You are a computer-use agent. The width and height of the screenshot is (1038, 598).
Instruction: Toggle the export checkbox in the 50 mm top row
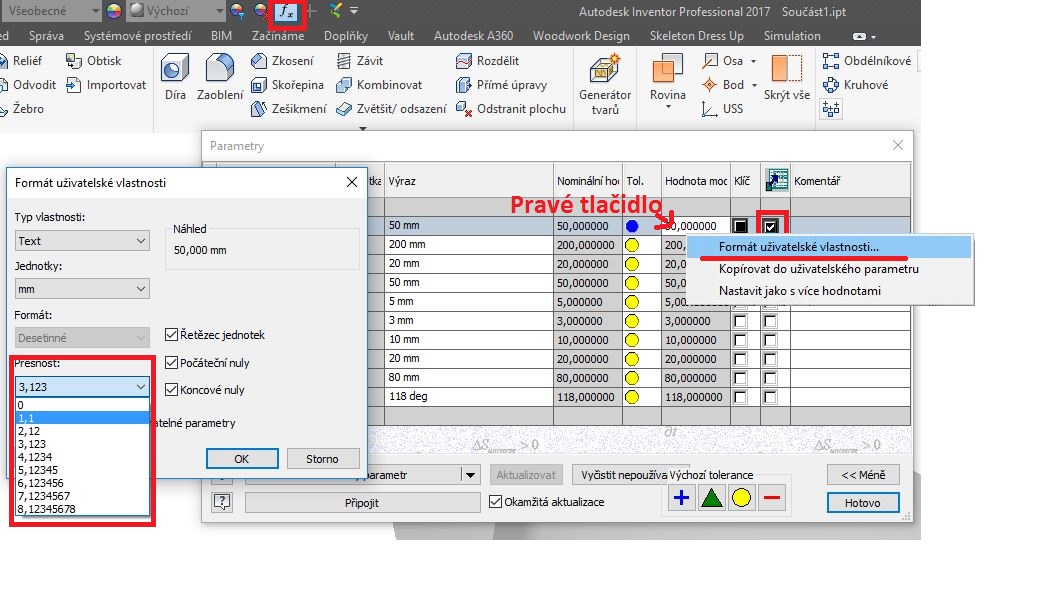point(770,226)
